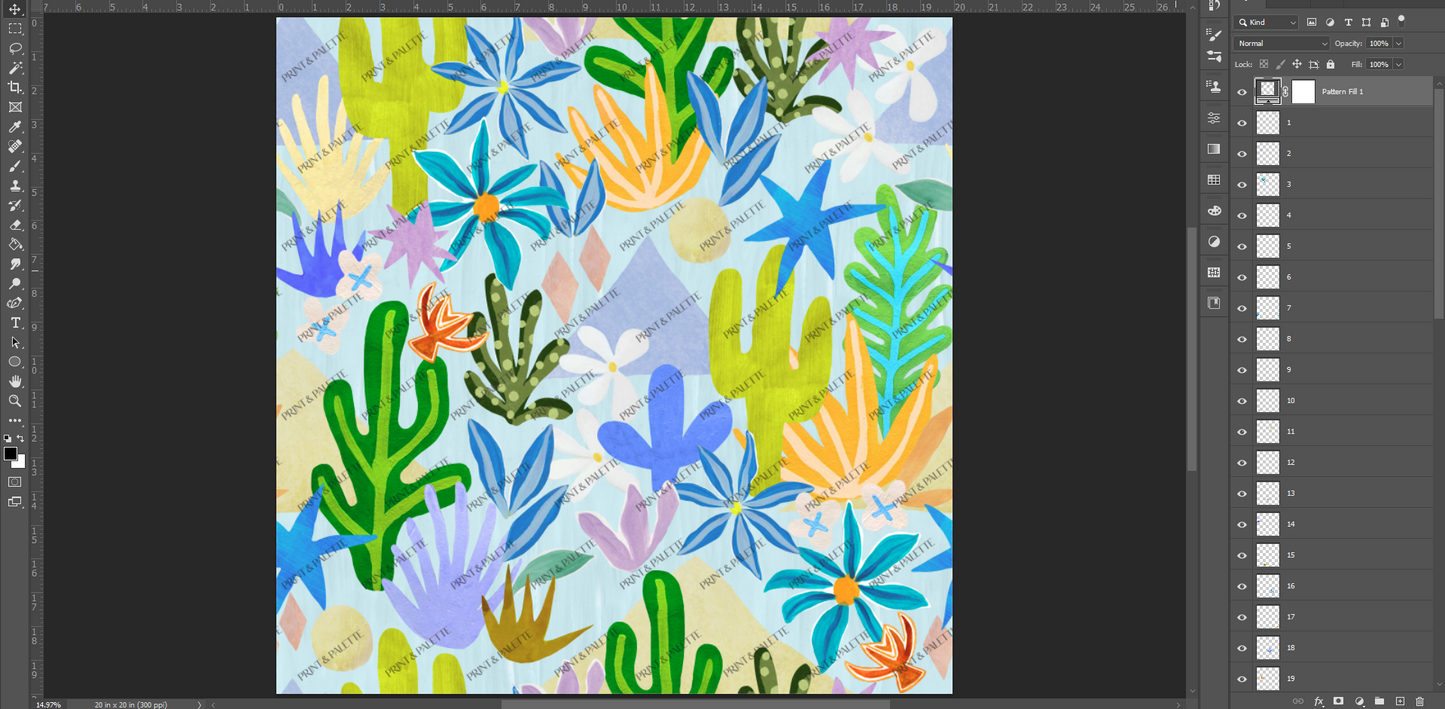Select the Eraser tool
This screenshot has width=1445, height=709.
(x=15, y=225)
